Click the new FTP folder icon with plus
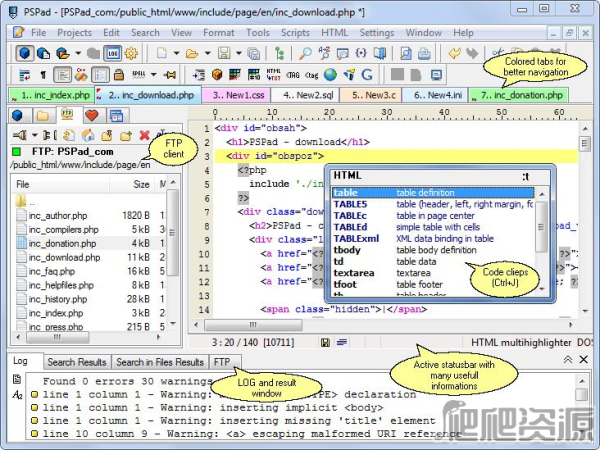 point(126,135)
